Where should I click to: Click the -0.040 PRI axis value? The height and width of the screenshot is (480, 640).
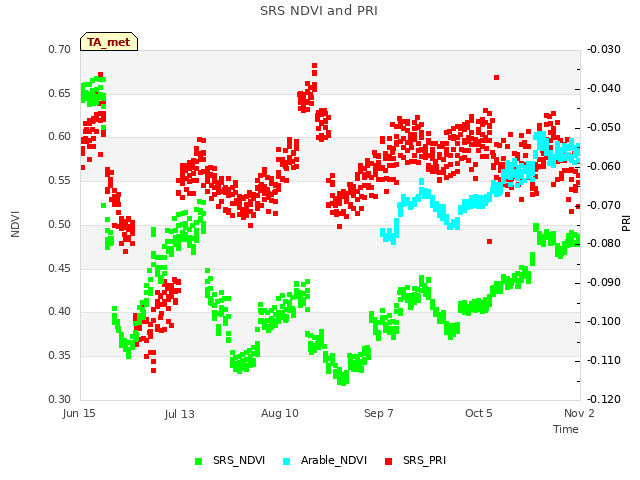point(604,89)
